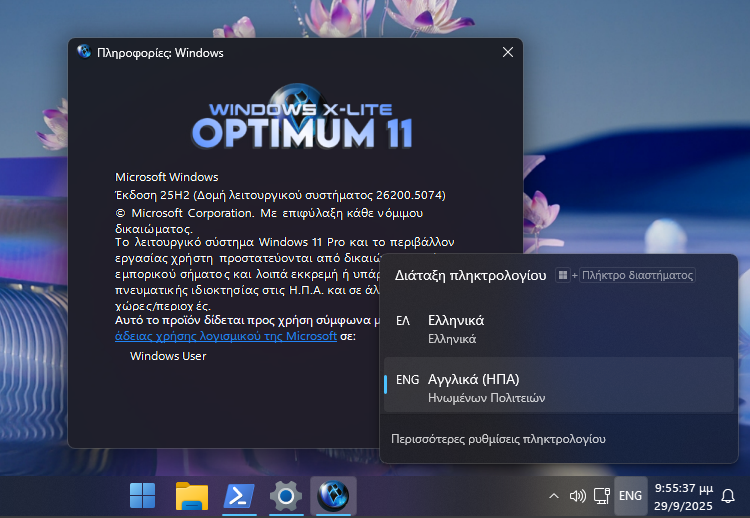Click the Πληροφορίες: Windows title text
Image resolution: width=750 pixels, height=518 pixels.
(x=160, y=53)
